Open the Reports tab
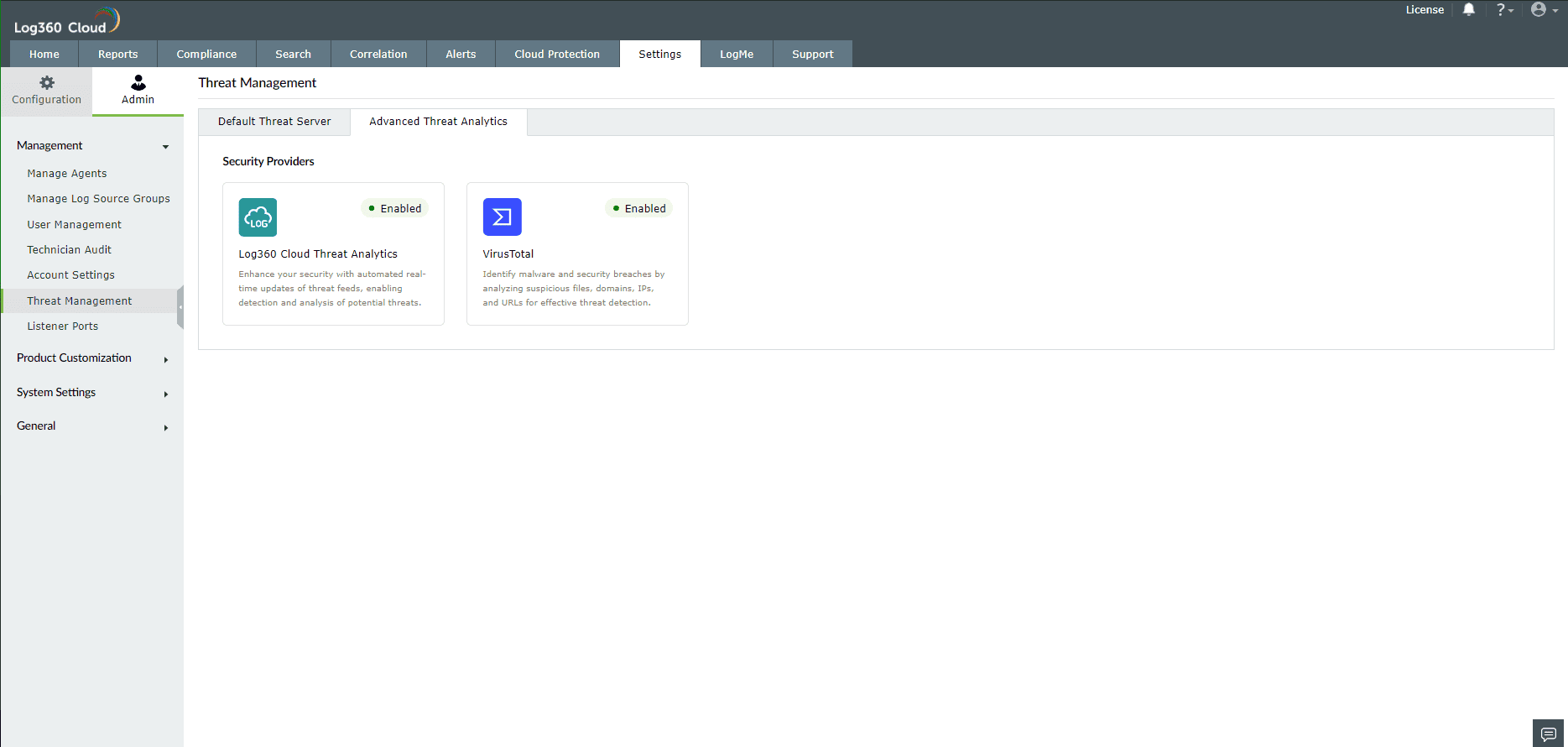 coord(118,54)
